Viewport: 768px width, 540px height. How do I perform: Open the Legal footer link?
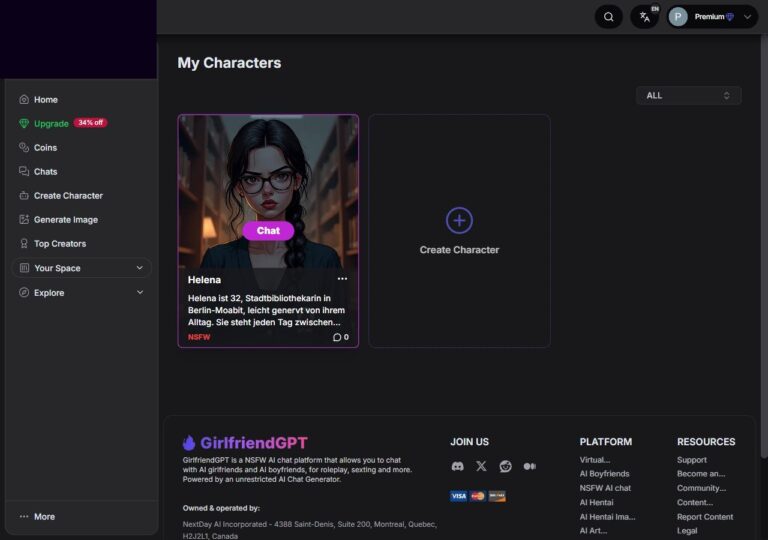click(x=687, y=531)
